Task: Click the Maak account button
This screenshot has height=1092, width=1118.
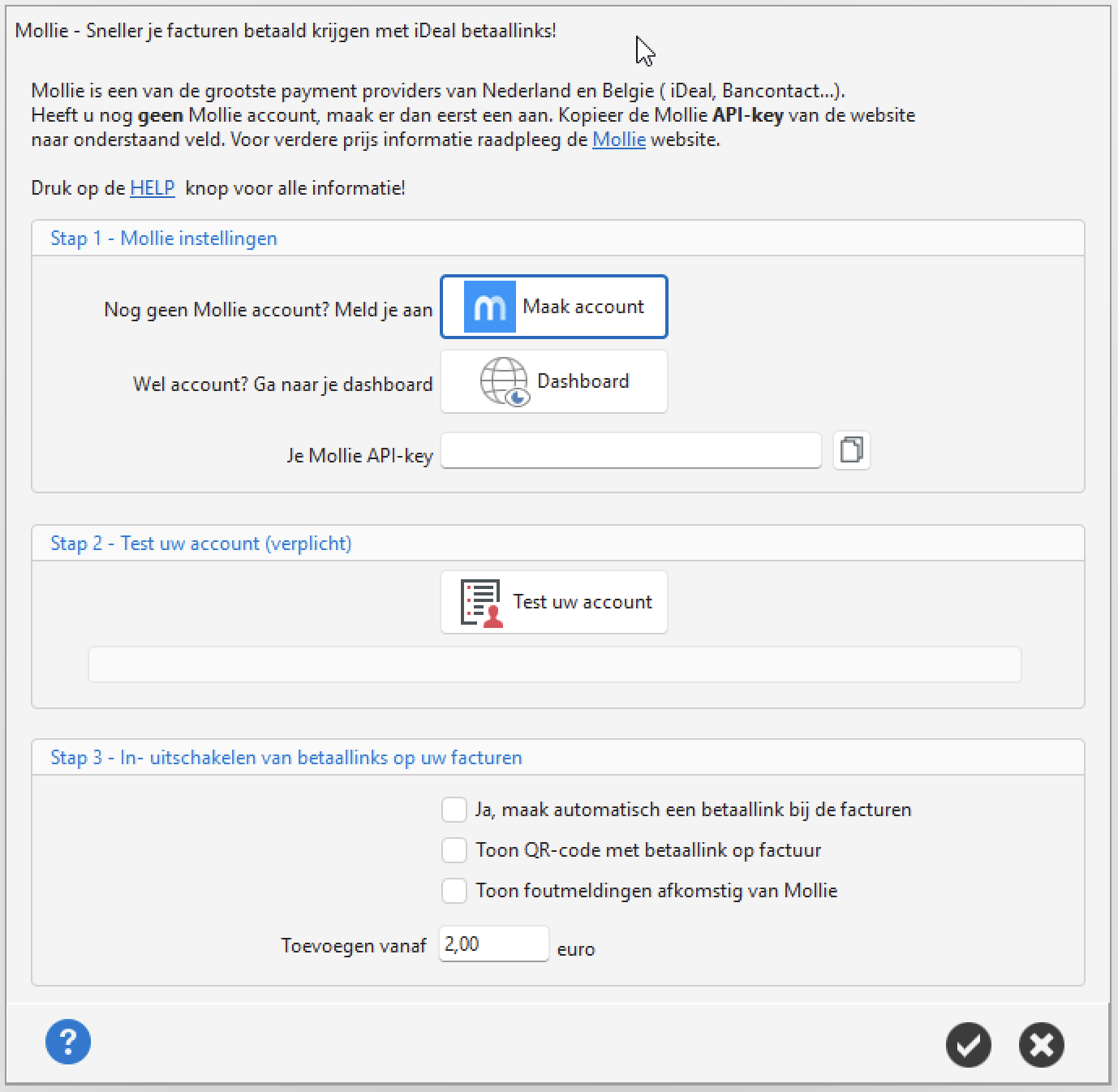Action: pos(554,307)
